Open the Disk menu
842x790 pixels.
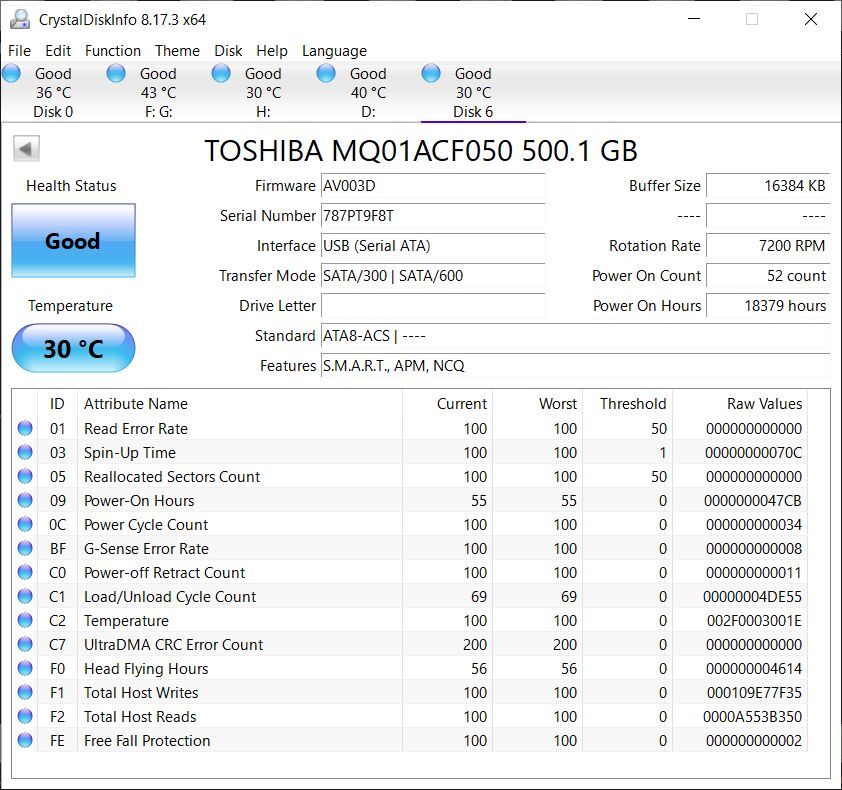click(228, 50)
